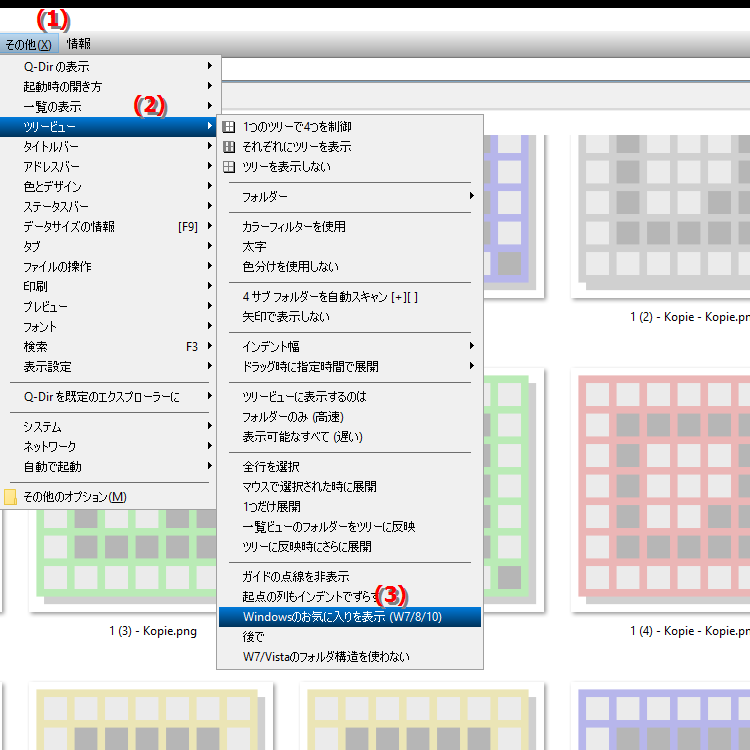Open the 印刷 submenu
750x750 pixels.
(x=109, y=287)
